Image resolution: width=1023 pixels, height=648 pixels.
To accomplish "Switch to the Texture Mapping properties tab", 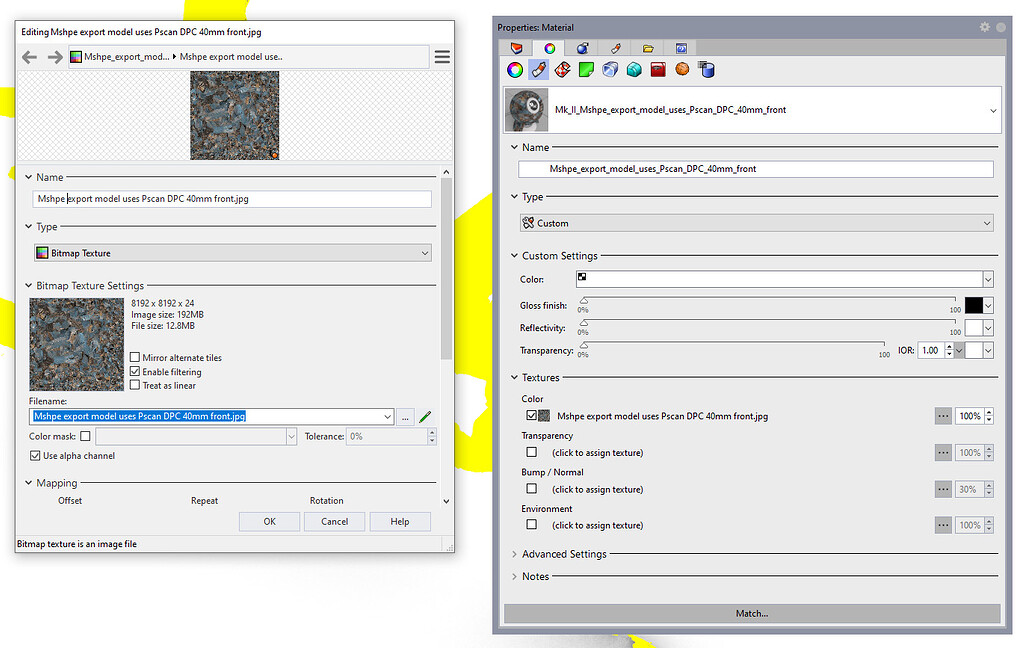I will click(680, 48).
